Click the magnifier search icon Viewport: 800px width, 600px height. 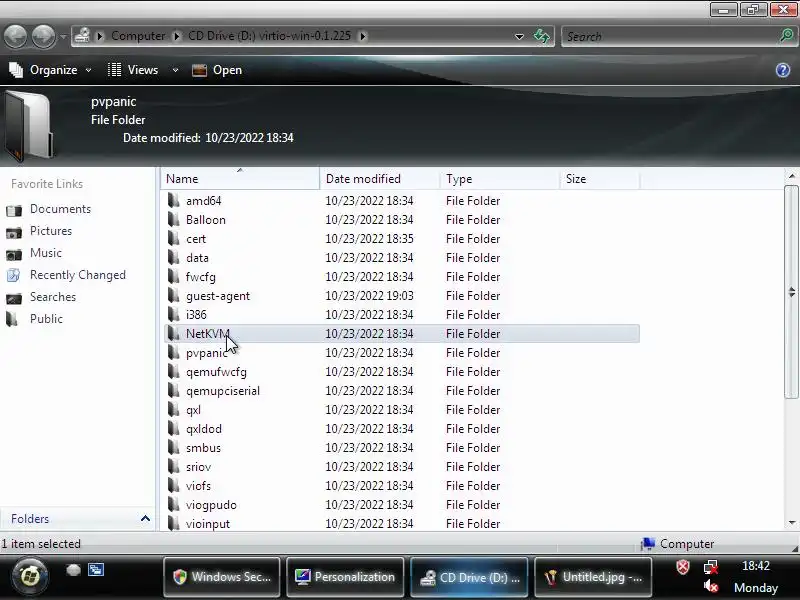point(787,36)
